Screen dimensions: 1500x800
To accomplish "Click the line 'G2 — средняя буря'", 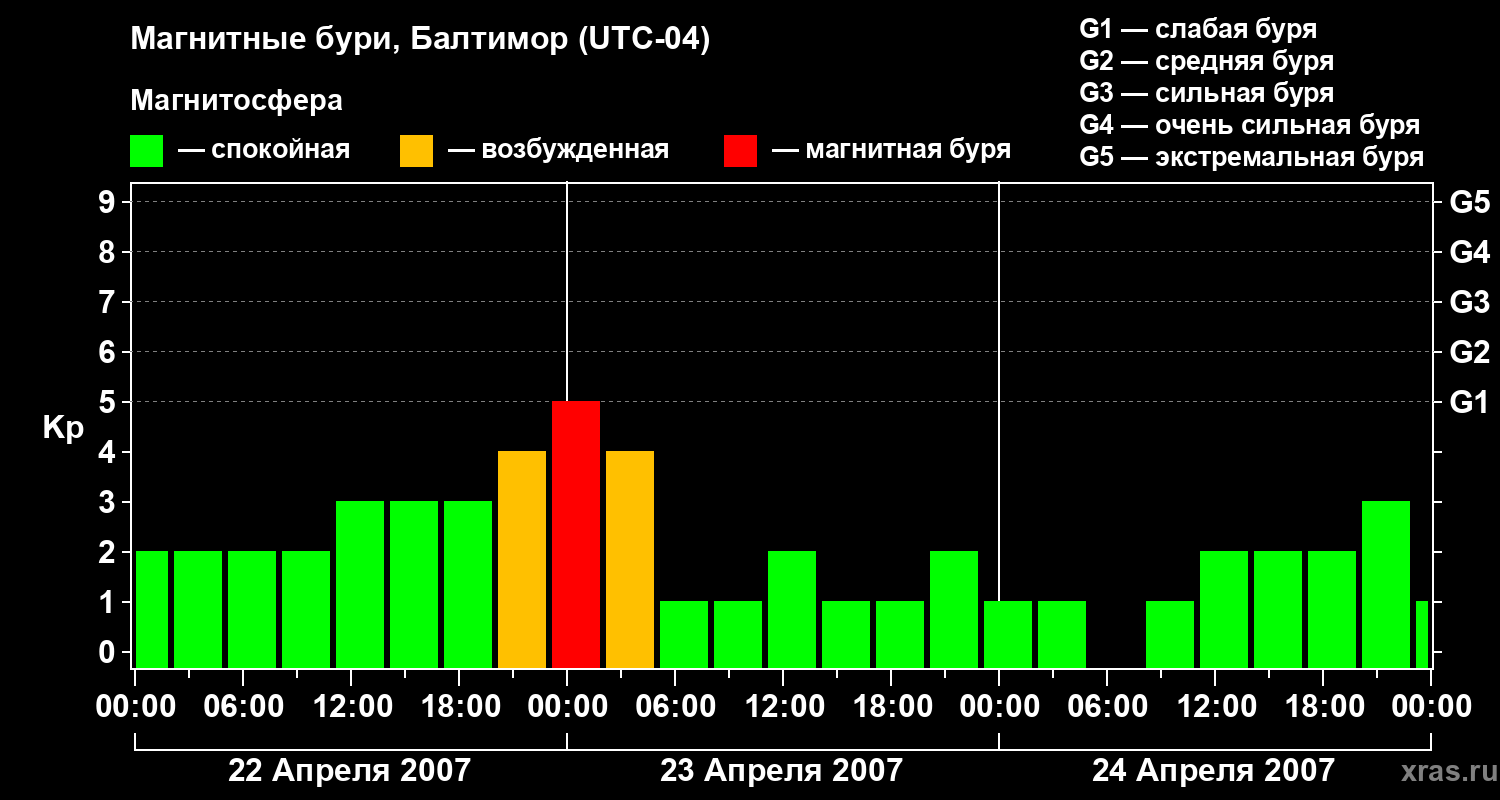I will (x=1207, y=61).
